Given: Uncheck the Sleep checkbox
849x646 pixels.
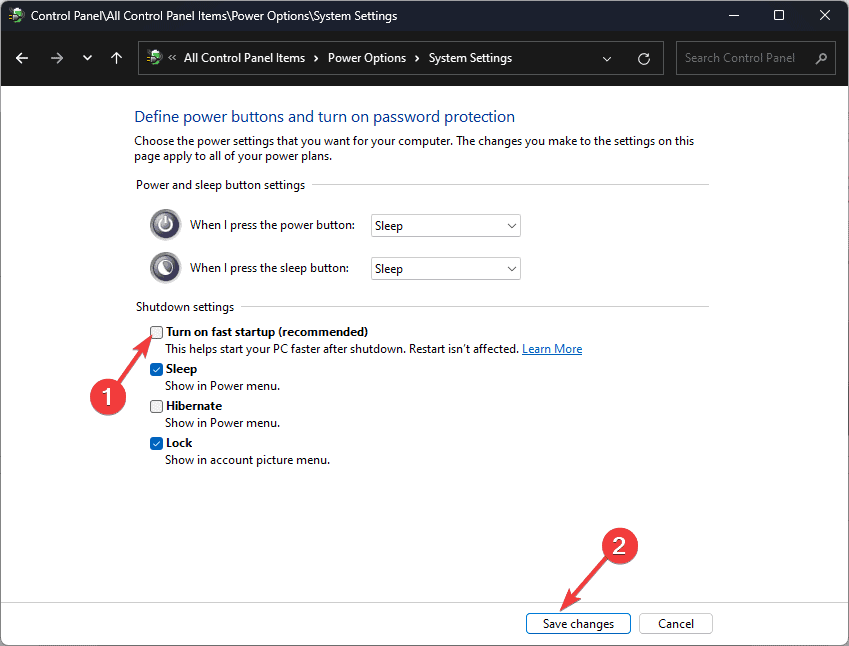Looking at the screenshot, I should (157, 369).
